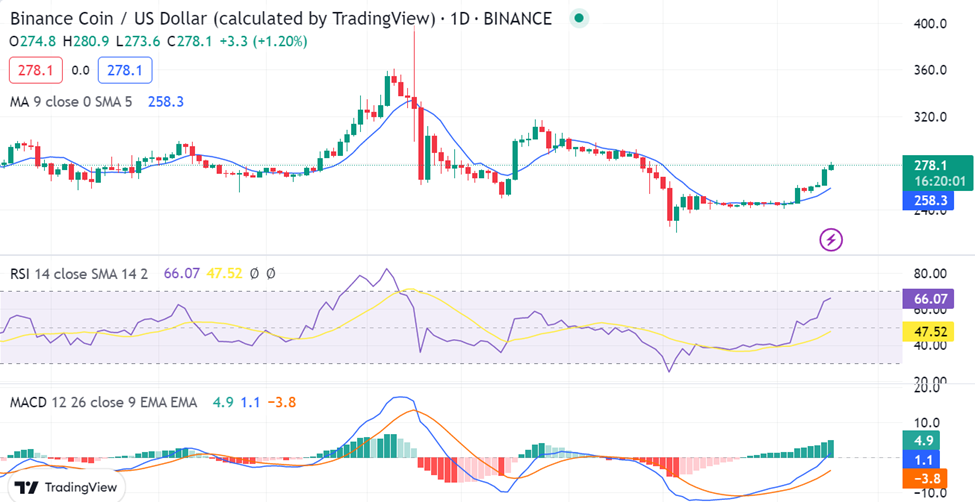Click the 360.0 price axis value
The width and height of the screenshot is (975, 502).
click(930, 70)
